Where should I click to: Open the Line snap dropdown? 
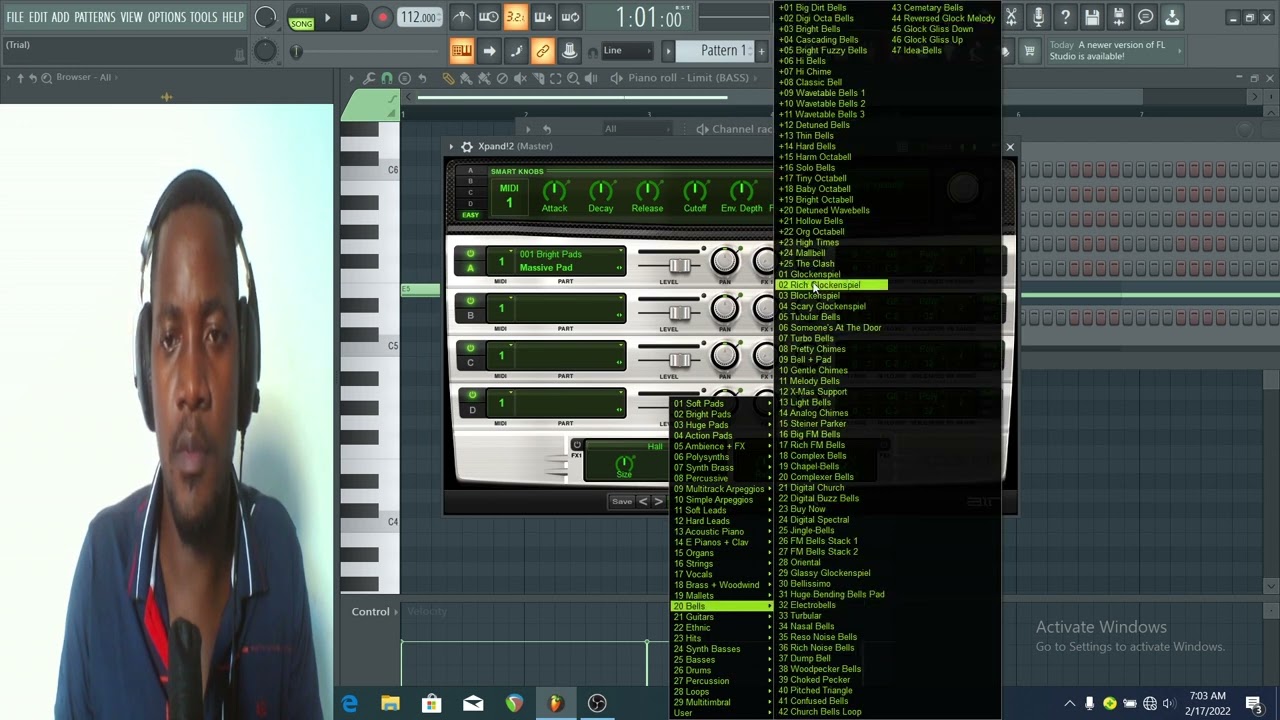pyautogui.click(x=627, y=51)
